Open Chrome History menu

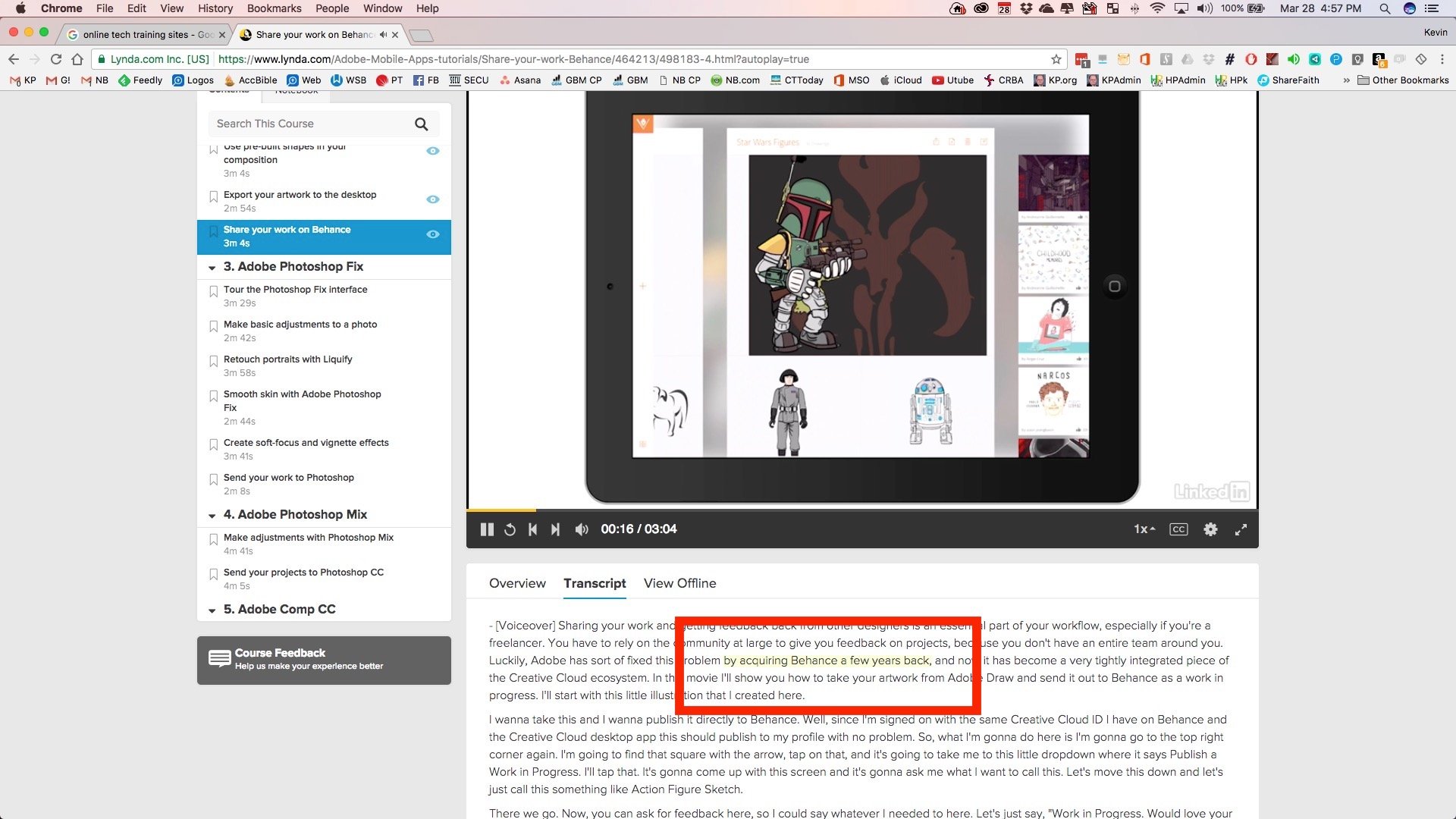[x=215, y=8]
